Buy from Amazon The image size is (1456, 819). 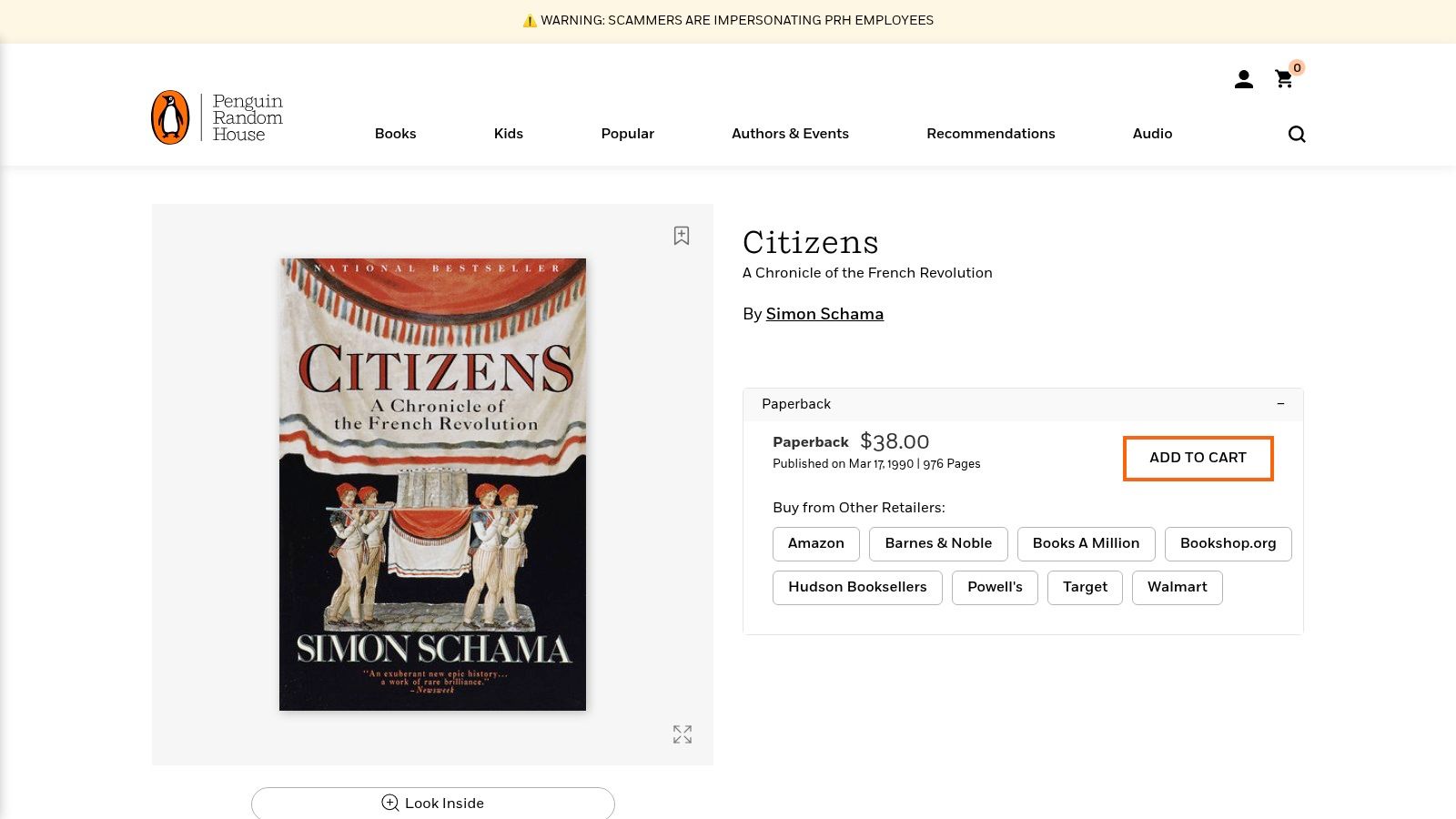coord(816,543)
